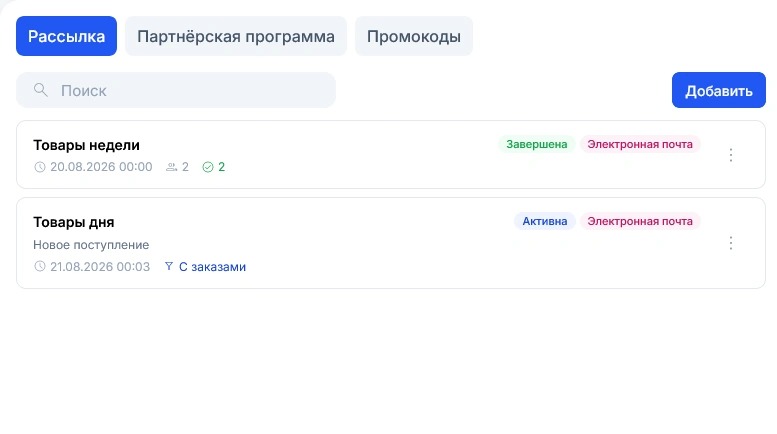Open the Товары дня mailing title

pos(73,222)
